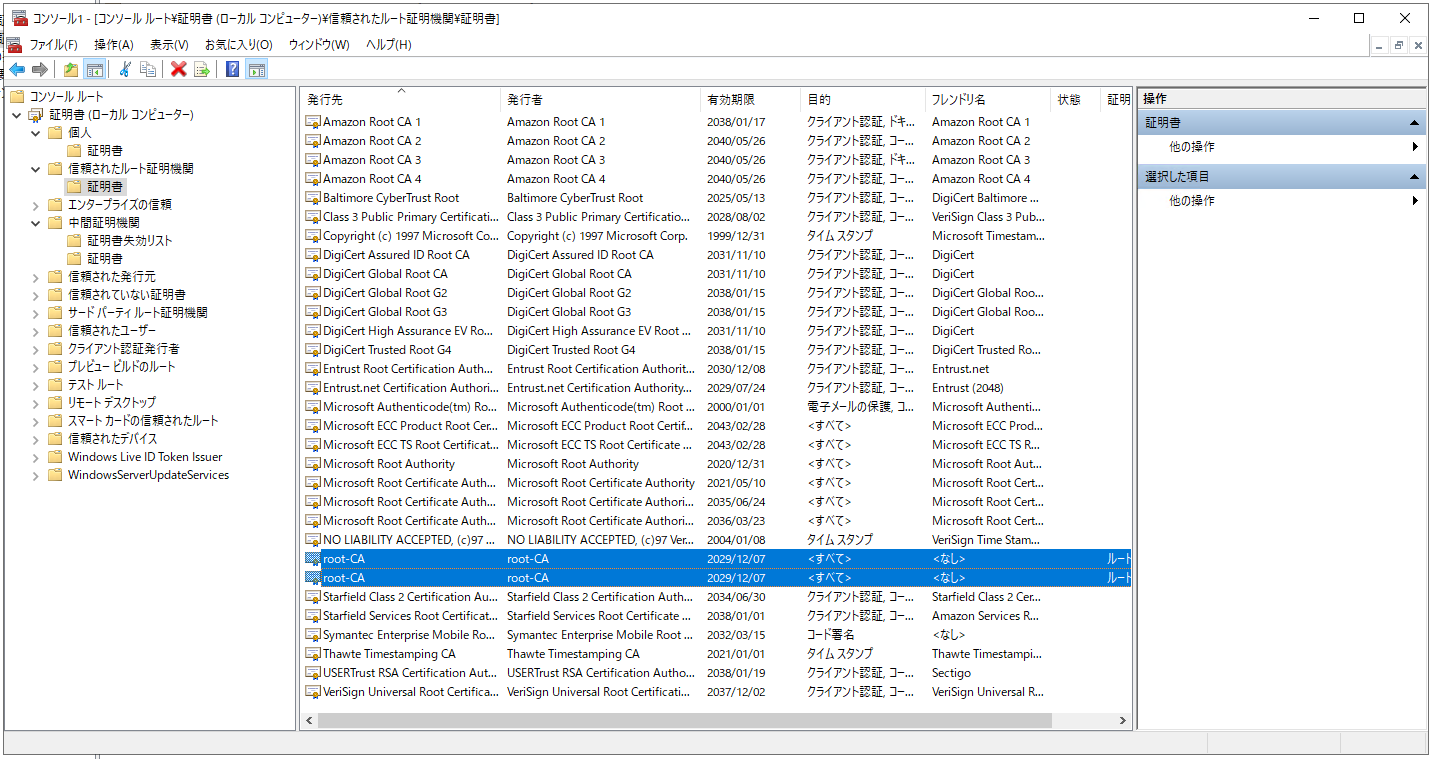Click certificate icon of Entrust.net Certification Authority
Viewport: 1430px width, 759px height.
[313, 388]
